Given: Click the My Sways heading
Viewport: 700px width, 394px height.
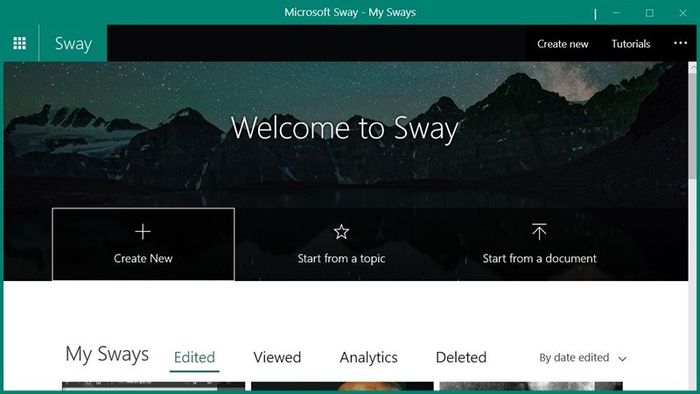Looking at the screenshot, I should pyautogui.click(x=107, y=354).
